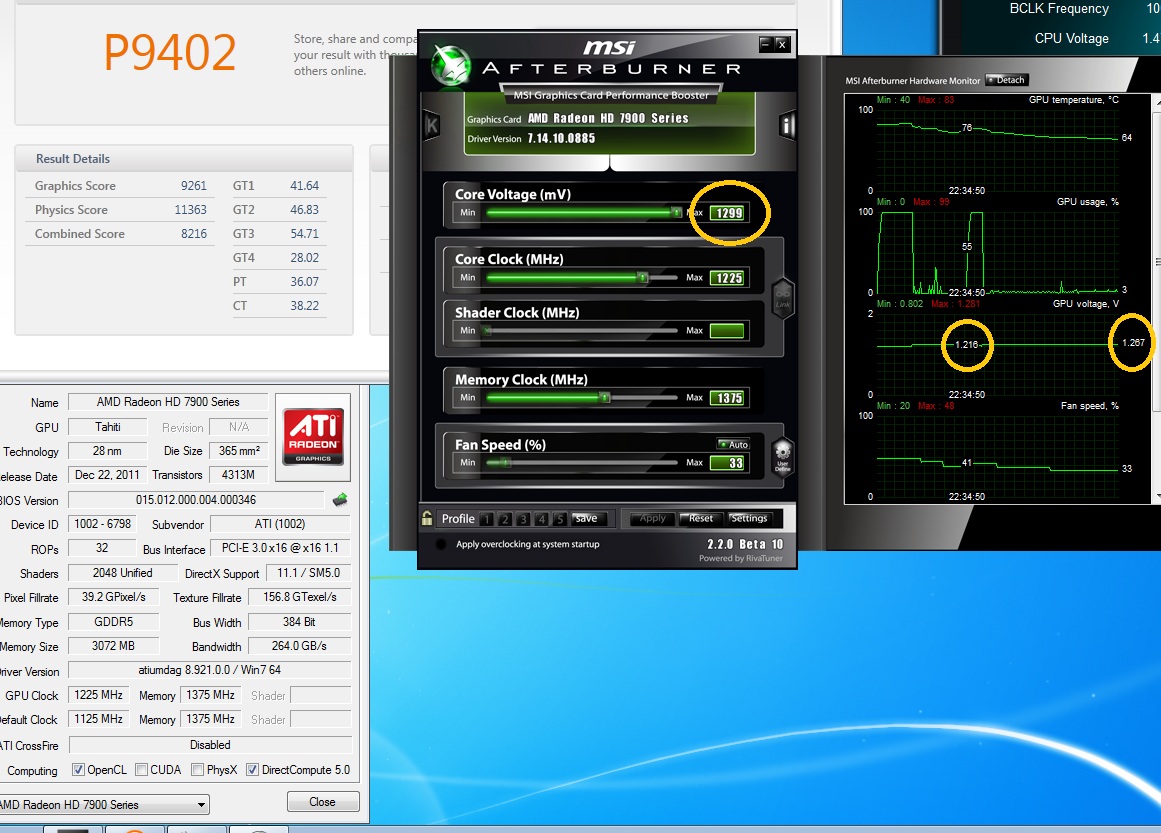Save the current profile with save button
Viewport: 1161px width, 833px height.
tap(589, 518)
